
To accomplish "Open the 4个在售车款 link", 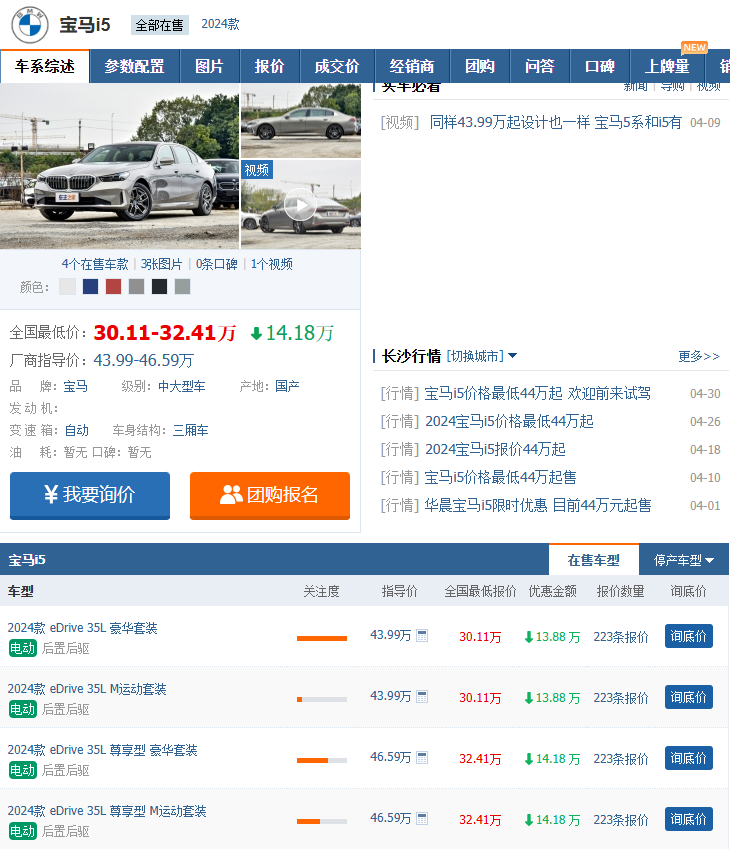I will [95, 264].
